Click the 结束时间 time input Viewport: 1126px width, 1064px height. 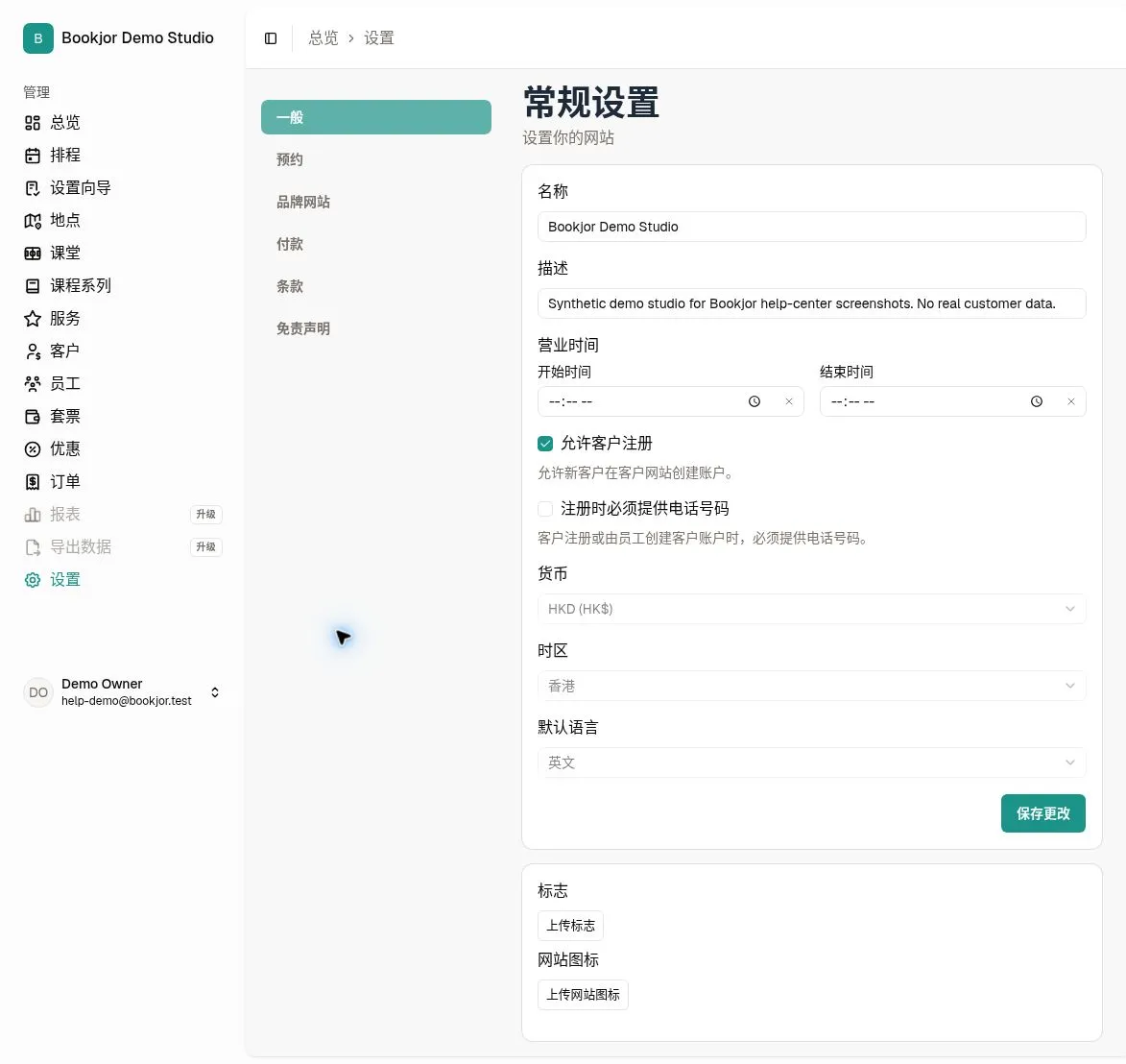952,401
